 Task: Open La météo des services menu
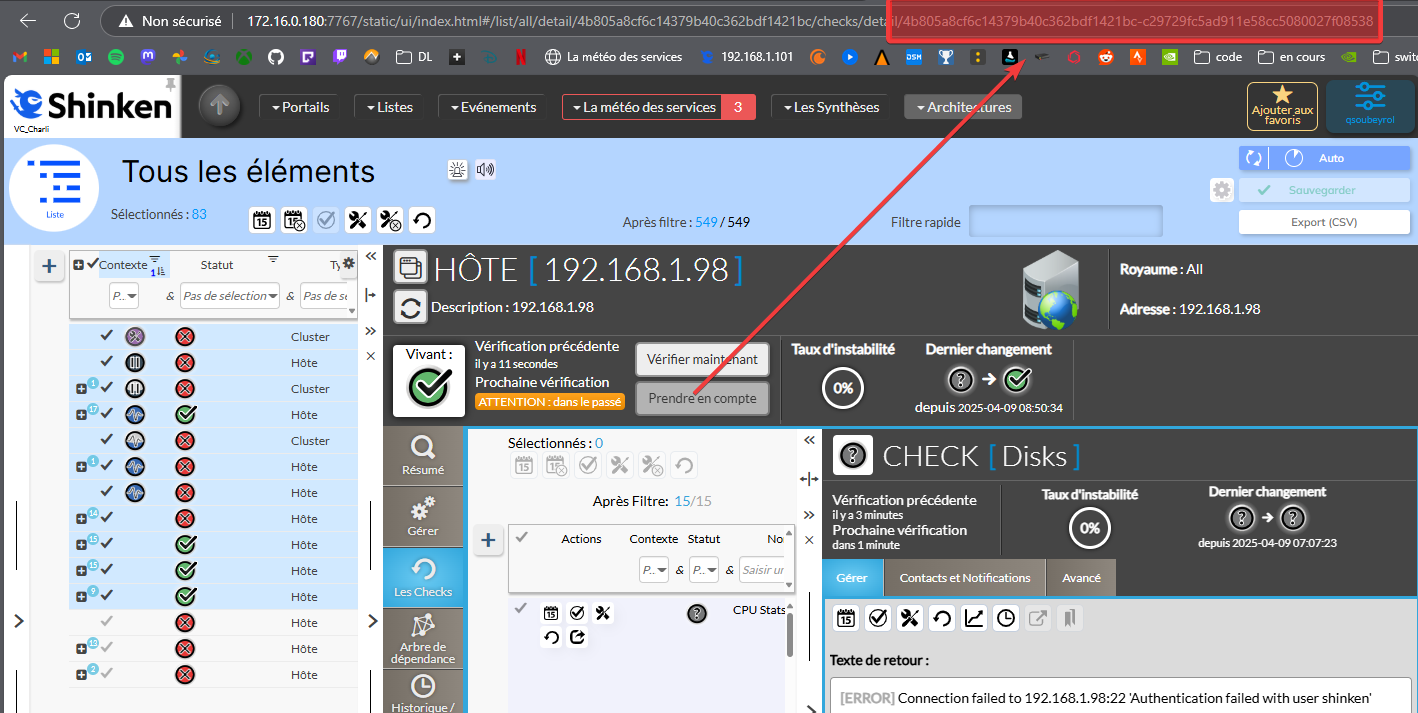point(642,107)
